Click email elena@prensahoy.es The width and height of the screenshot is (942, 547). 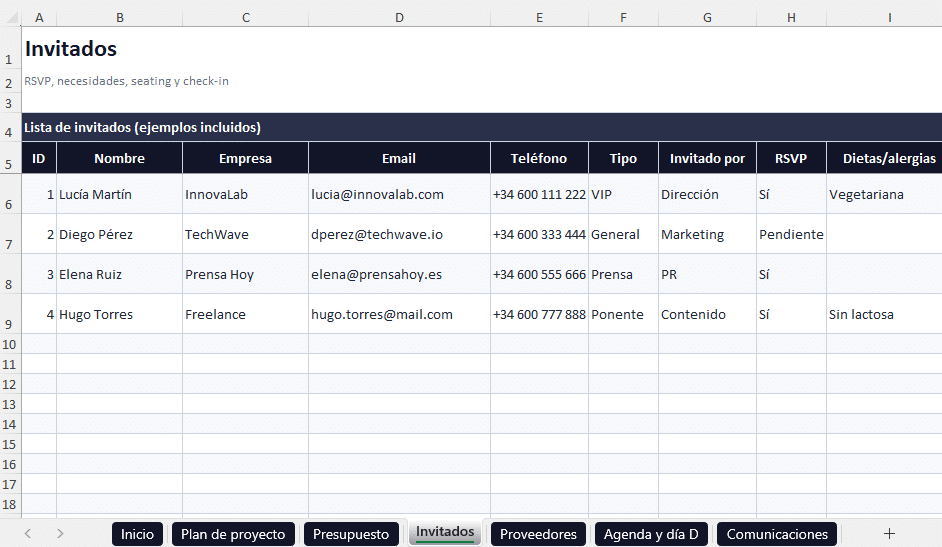400,274
